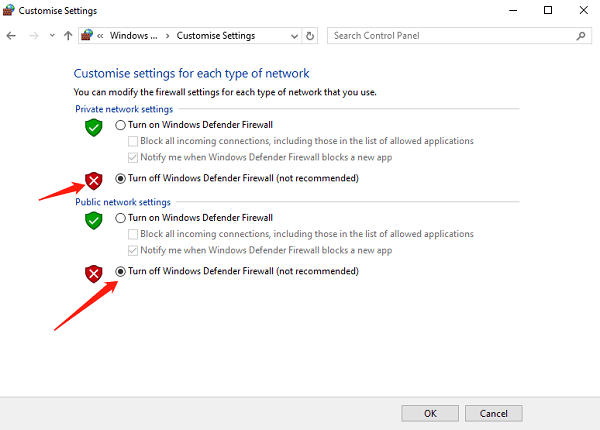Click the green shield icon in the Public section
The height and width of the screenshot is (430, 600).
(94, 220)
